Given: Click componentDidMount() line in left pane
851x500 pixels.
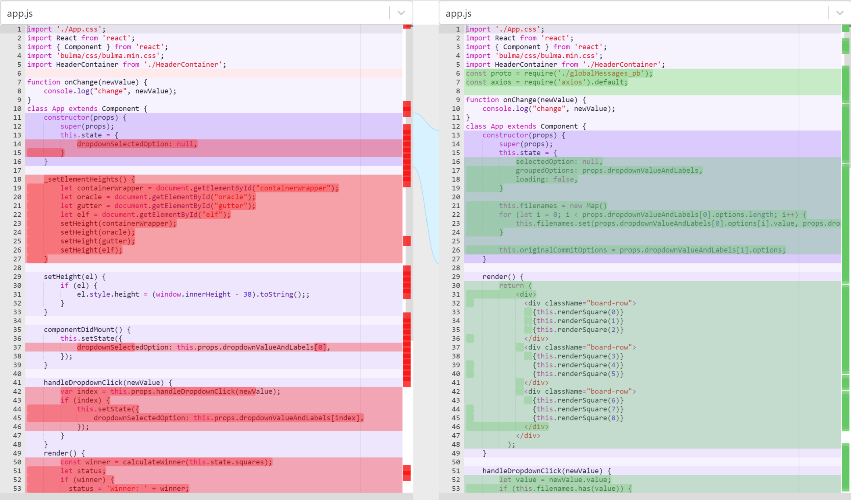Looking at the screenshot, I should pyautogui.click(x=87, y=329).
